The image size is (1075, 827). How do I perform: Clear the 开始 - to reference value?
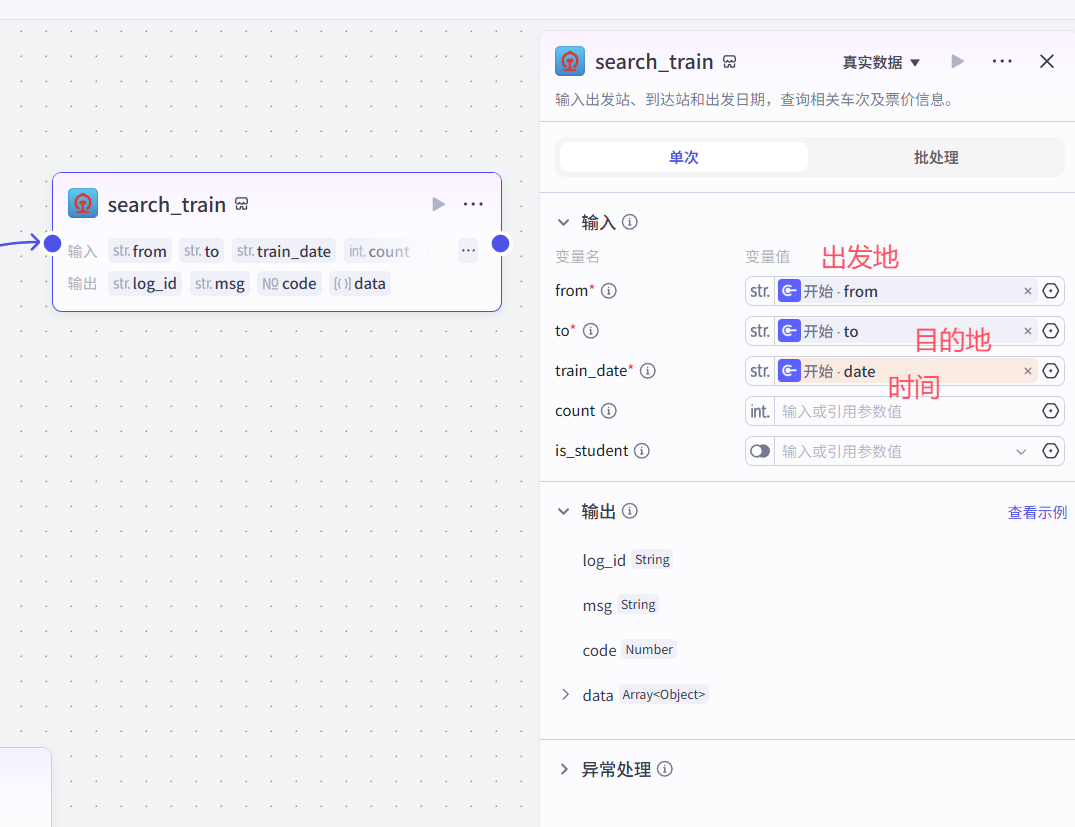click(1027, 331)
